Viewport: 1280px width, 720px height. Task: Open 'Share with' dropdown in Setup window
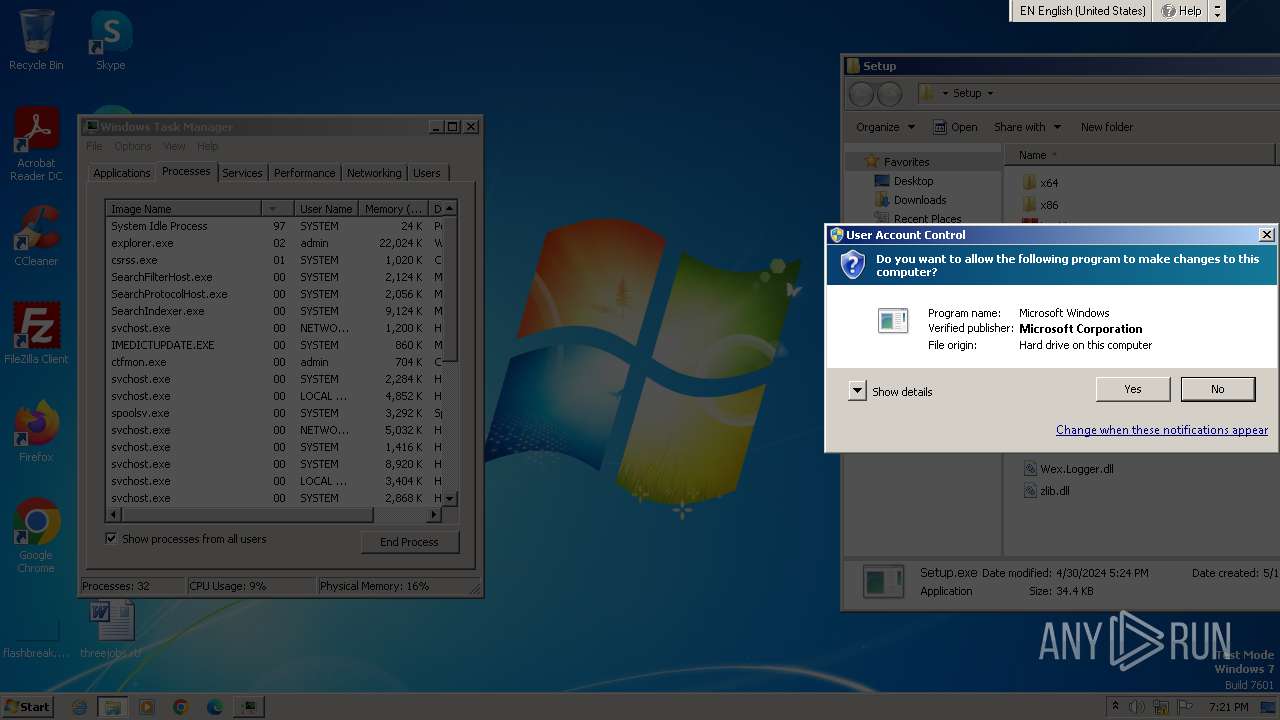tap(1027, 127)
